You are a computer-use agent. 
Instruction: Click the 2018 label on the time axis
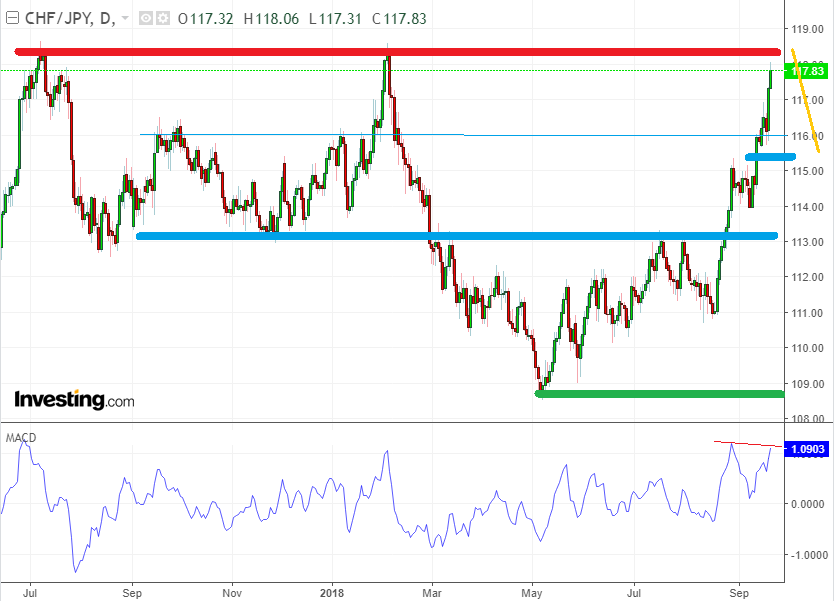tap(332, 593)
